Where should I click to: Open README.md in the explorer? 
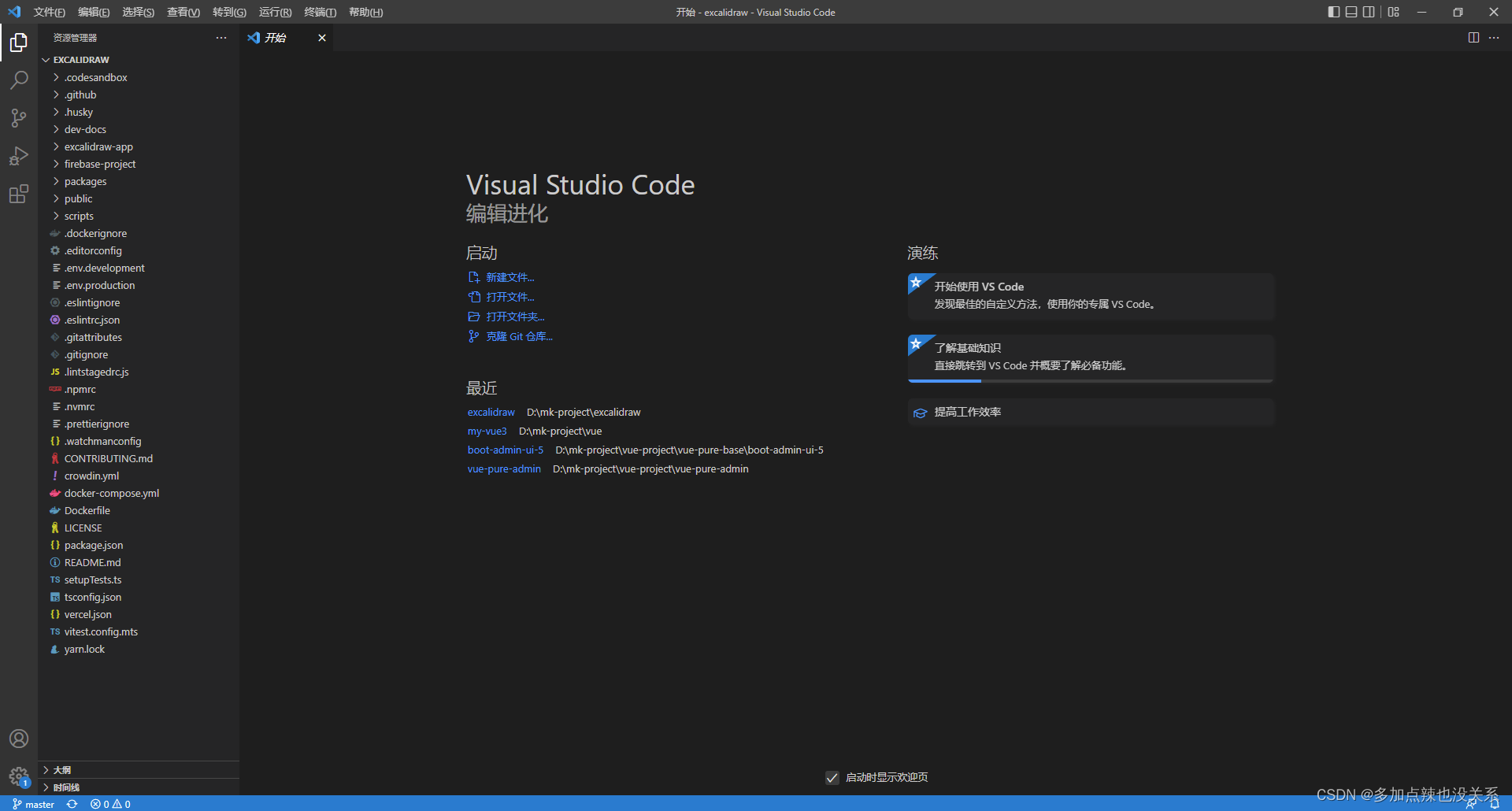[x=138, y=562]
